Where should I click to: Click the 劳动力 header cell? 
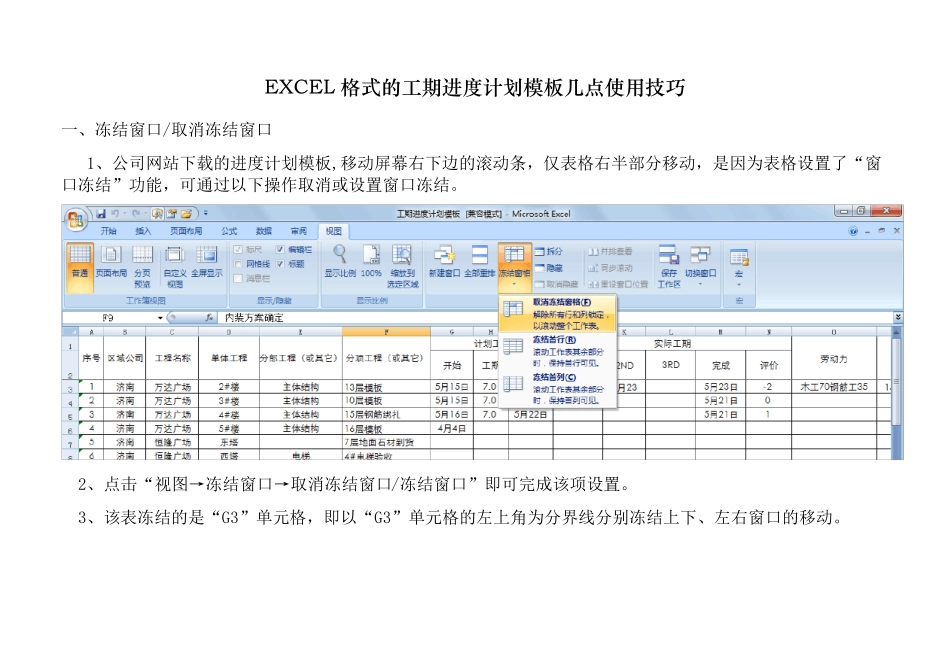tap(834, 358)
